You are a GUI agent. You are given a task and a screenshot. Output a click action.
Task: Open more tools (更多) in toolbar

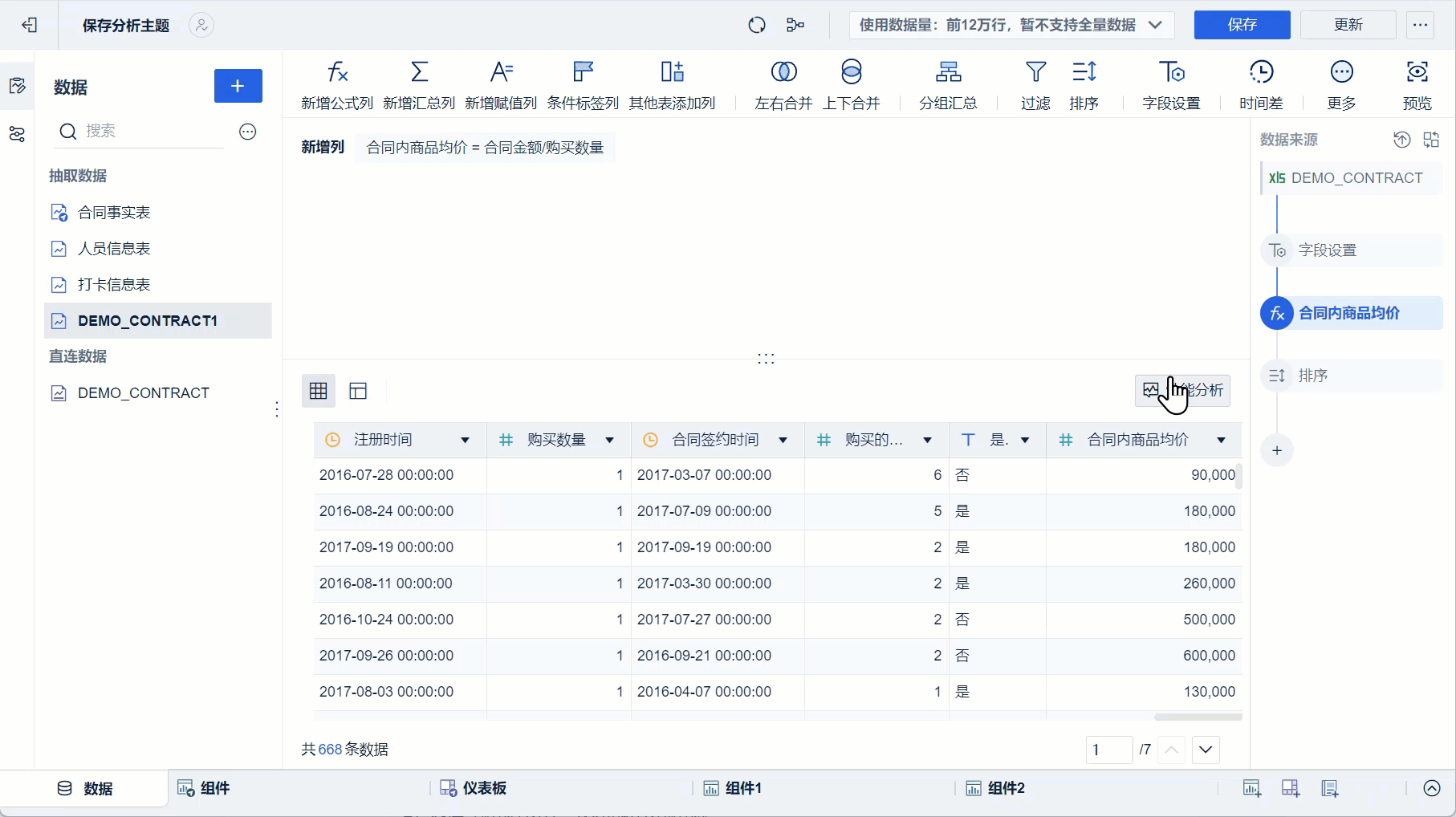[1341, 84]
